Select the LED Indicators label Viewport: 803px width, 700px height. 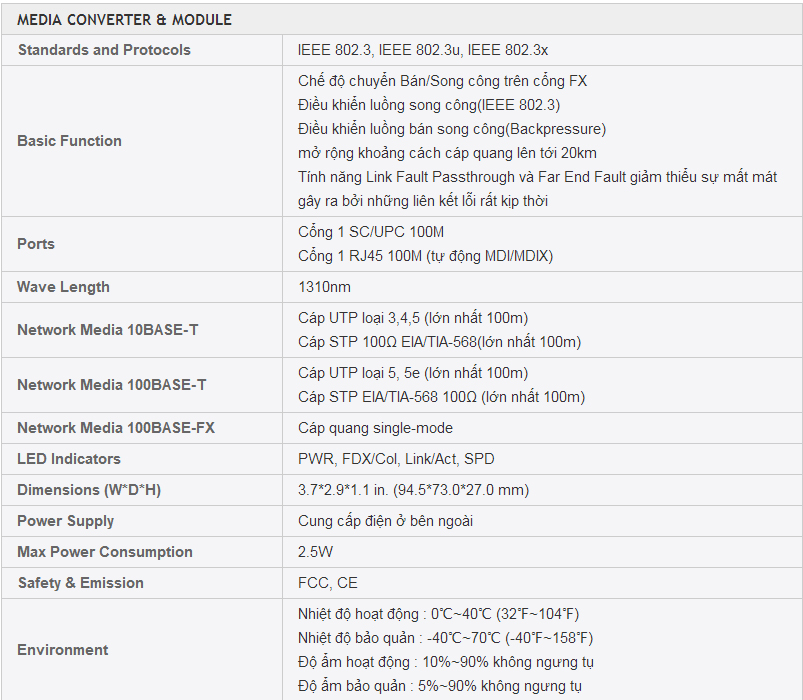[69, 459]
